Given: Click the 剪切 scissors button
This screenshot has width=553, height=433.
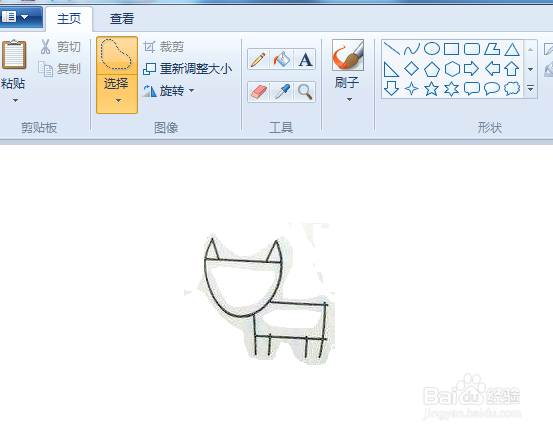Looking at the screenshot, I should click(x=60, y=47).
